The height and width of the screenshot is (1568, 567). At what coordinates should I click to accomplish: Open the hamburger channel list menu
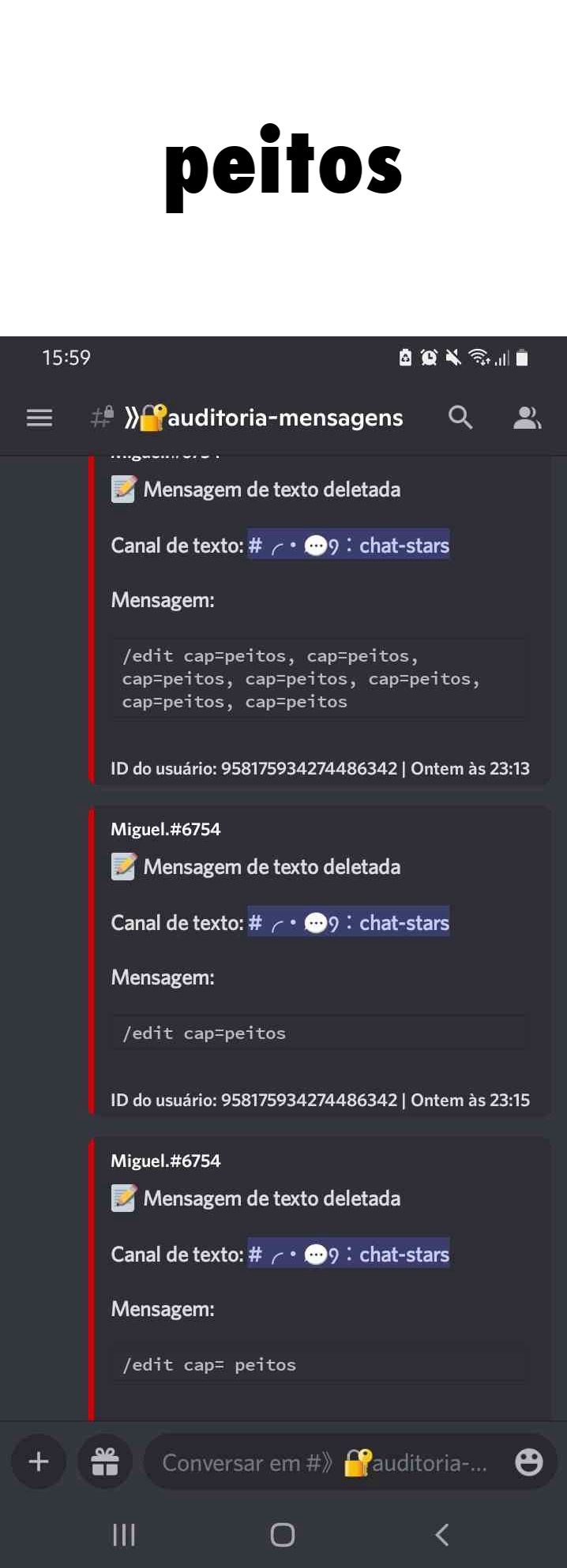click(39, 418)
